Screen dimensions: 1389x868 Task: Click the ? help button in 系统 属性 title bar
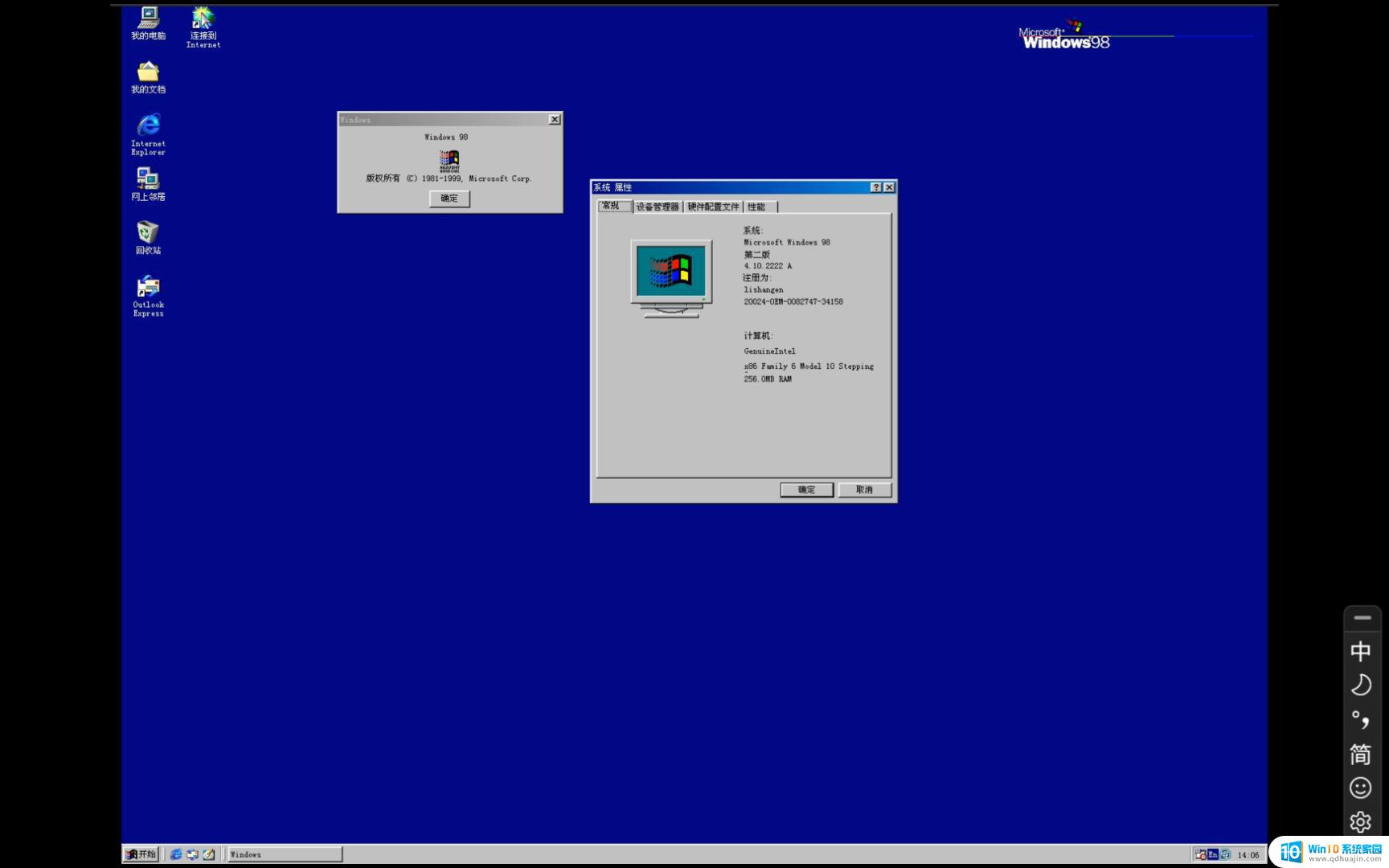[875, 187]
